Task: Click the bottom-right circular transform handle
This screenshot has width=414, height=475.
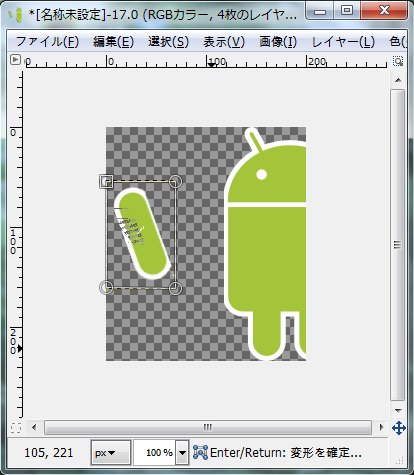Action: (x=175, y=288)
